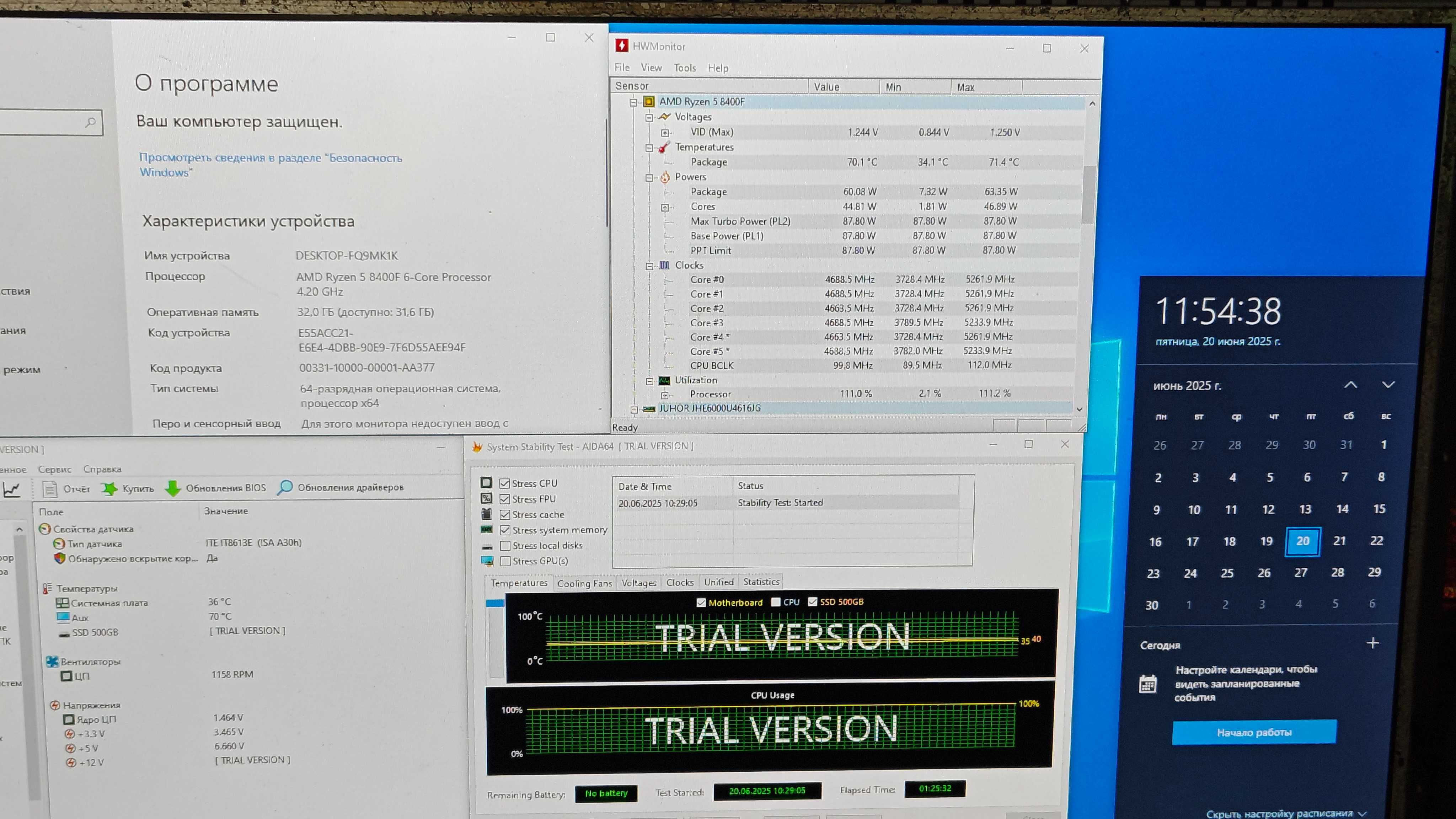Click the fans (Вентиляторы) icon in AIDA64
The image size is (1456, 819).
(x=53, y=662)
